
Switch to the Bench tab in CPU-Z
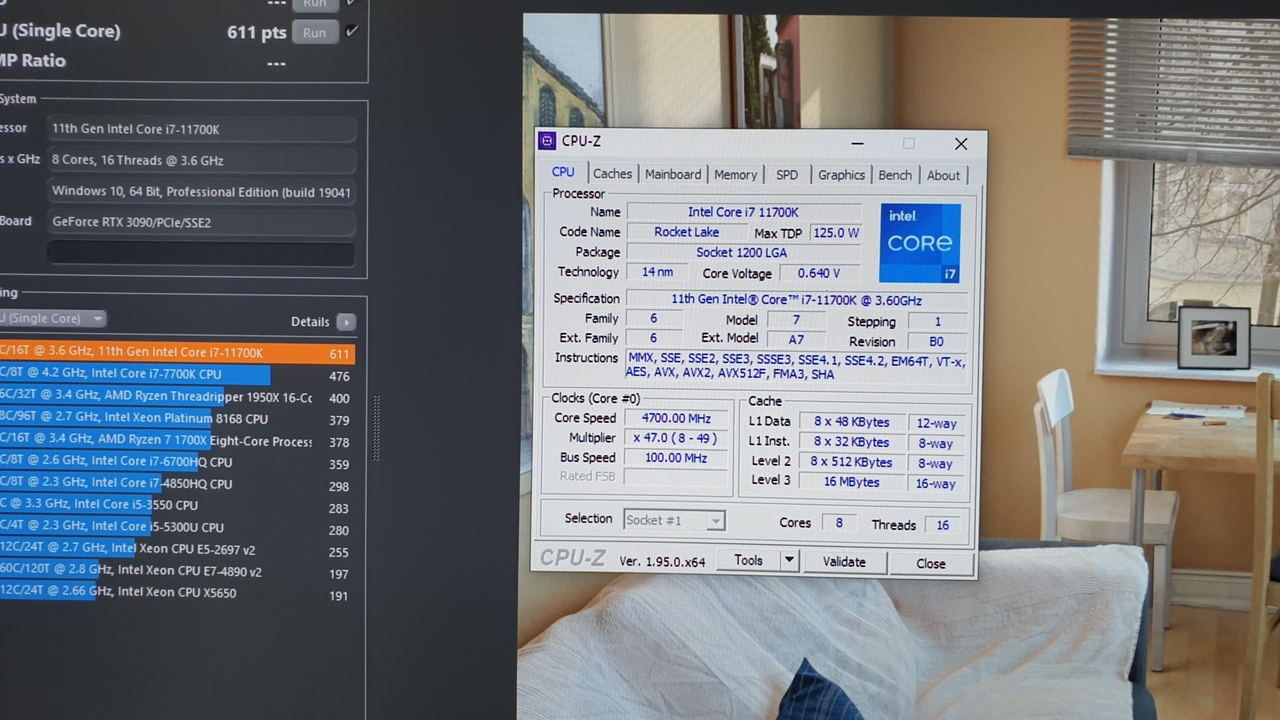tap(895, 175)
